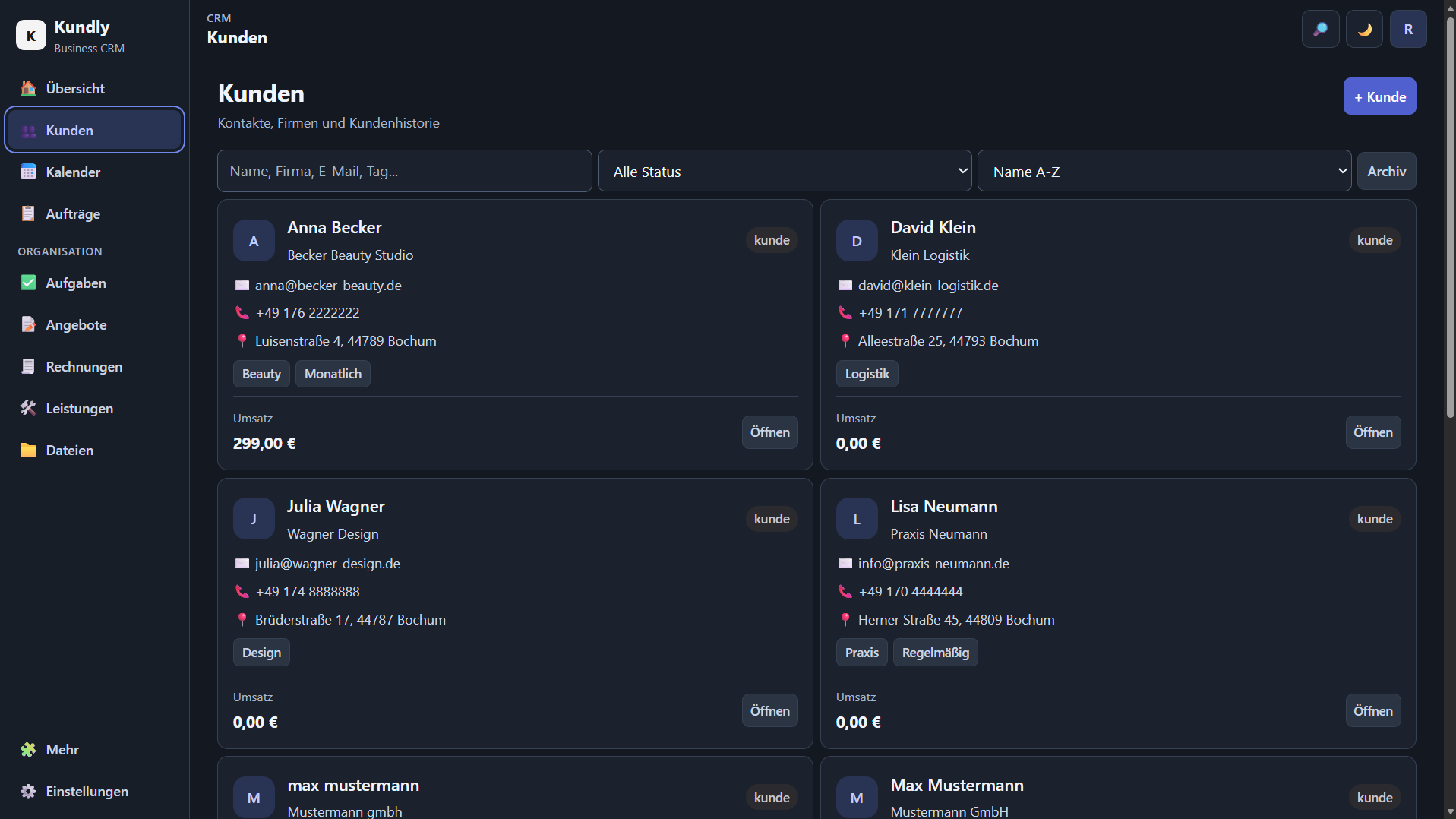Click Anna Becker's A avatar
This screenshot has height=819, width=1456.
pos(254,241)
